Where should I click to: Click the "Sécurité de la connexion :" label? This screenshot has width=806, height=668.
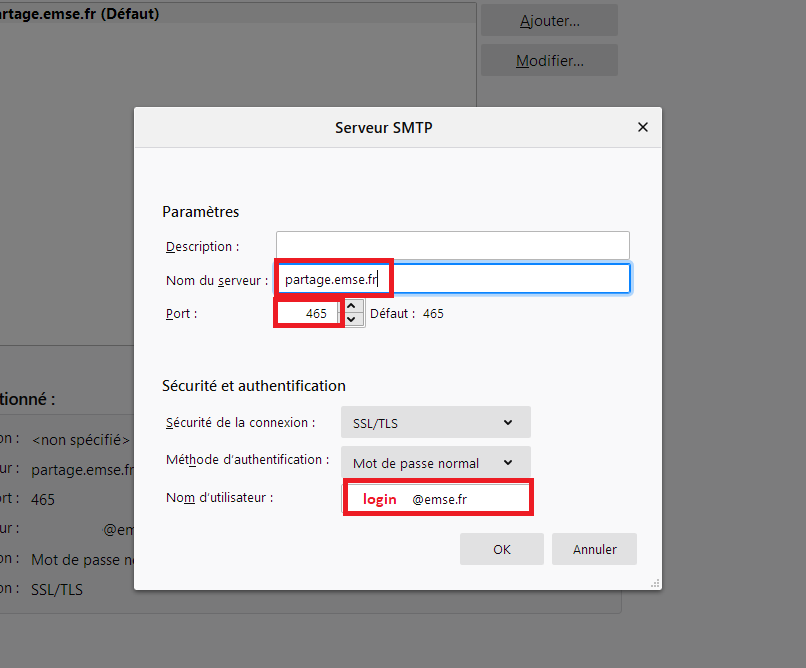pos(240,422)
